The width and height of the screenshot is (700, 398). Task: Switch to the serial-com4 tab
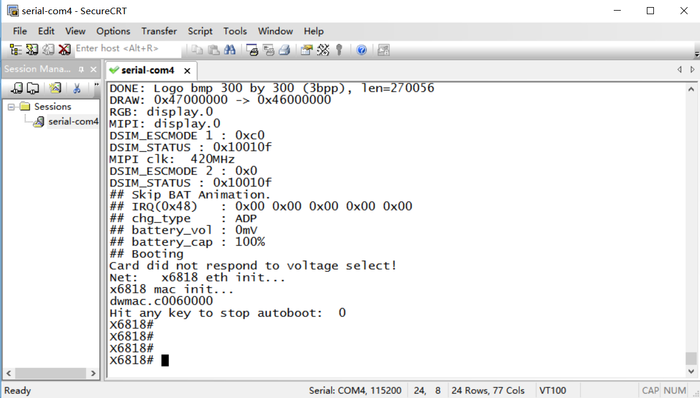pos(147,70)
